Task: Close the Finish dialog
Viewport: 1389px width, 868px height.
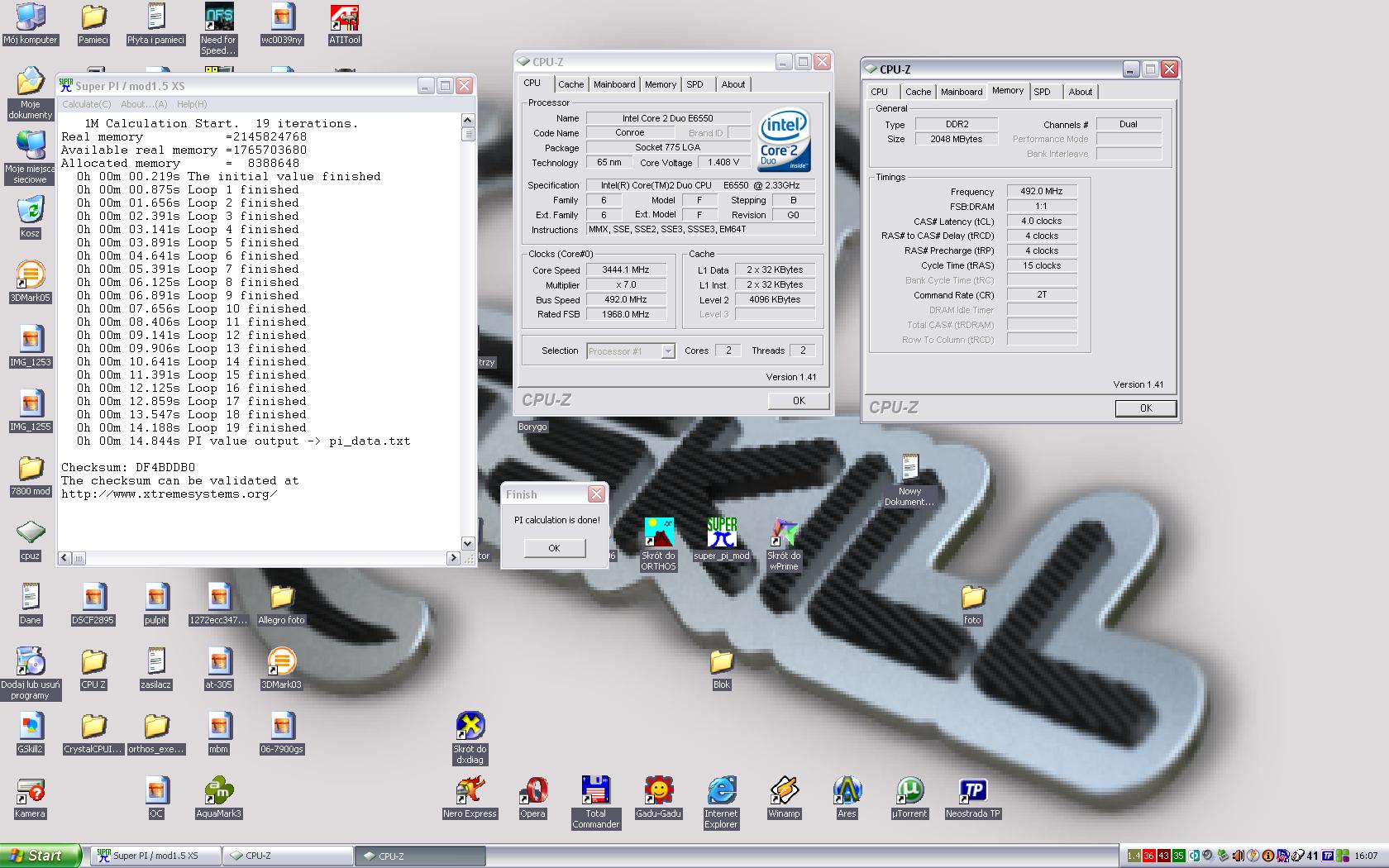Action: (596, 494)
